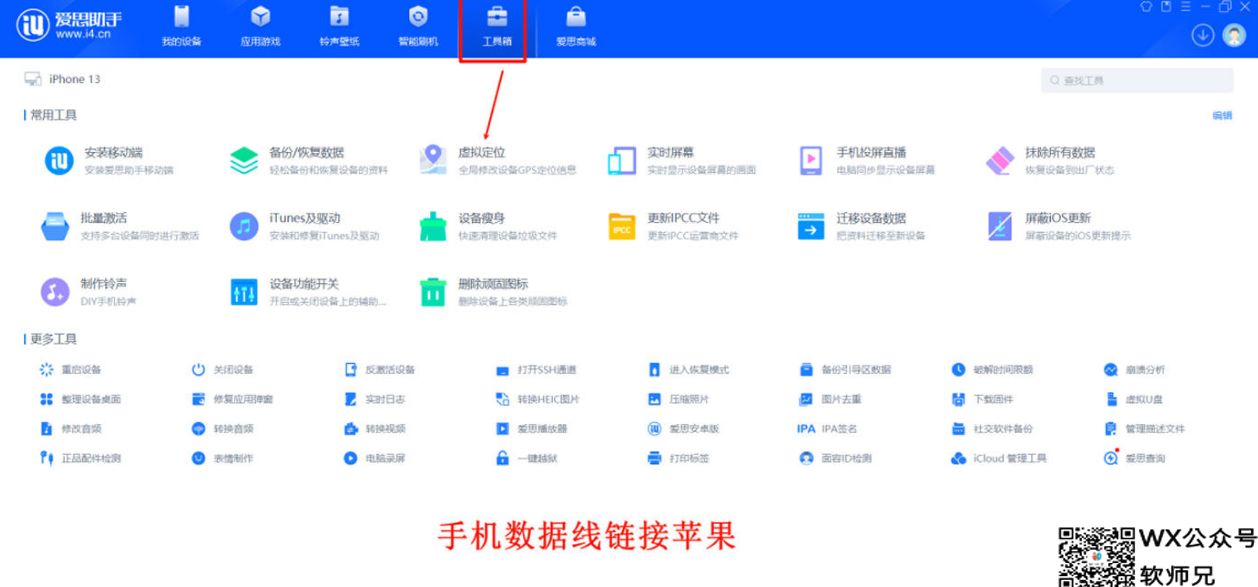
Task: Choose the 抹除所有数据 tool
Action: 1050,160
